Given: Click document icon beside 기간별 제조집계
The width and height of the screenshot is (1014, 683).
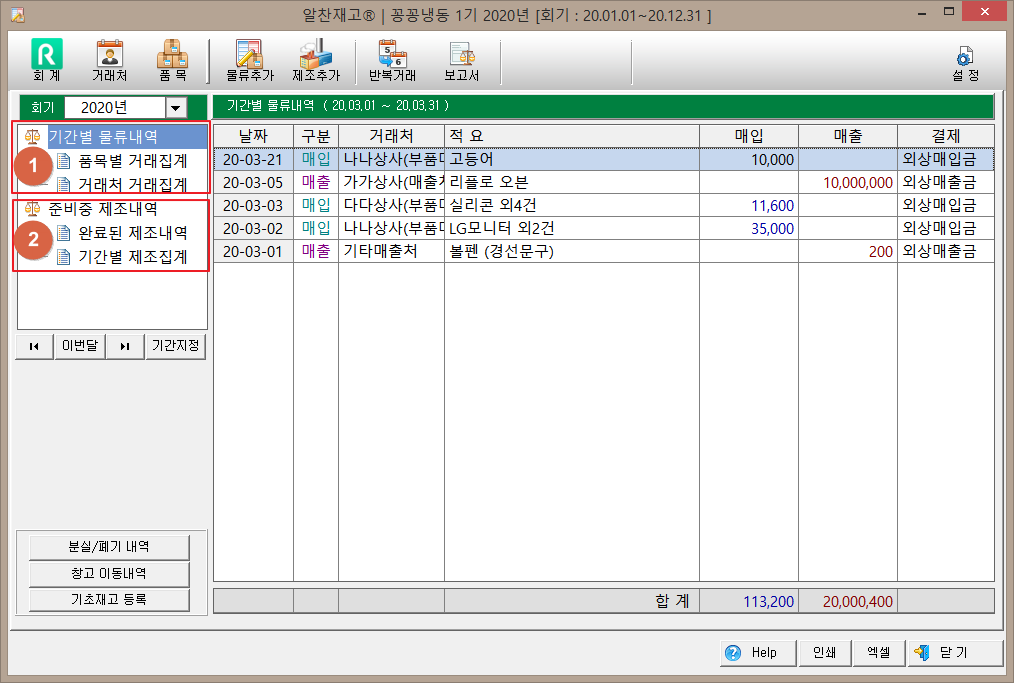Looking at the screenshot, I should 63,257.
